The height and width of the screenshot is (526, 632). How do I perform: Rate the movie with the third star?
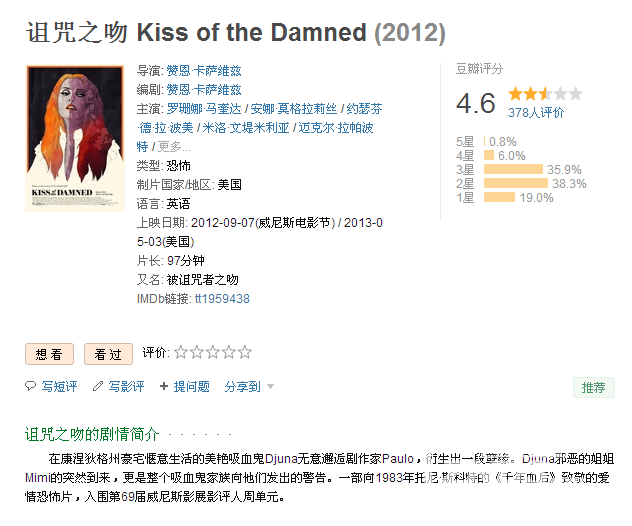(213, 352)
